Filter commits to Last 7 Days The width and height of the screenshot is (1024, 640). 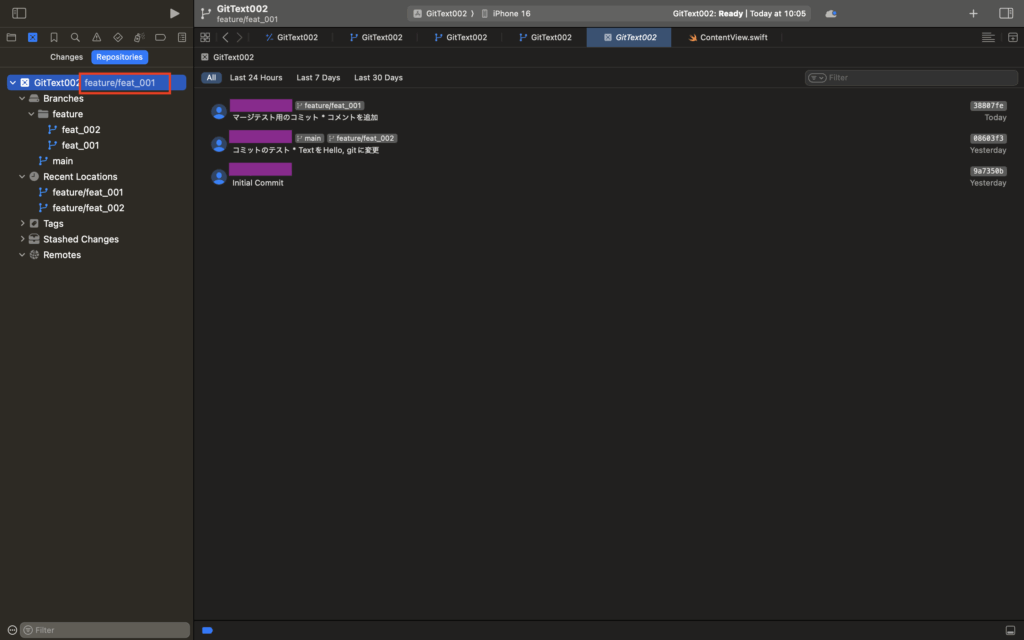[318, 78]
